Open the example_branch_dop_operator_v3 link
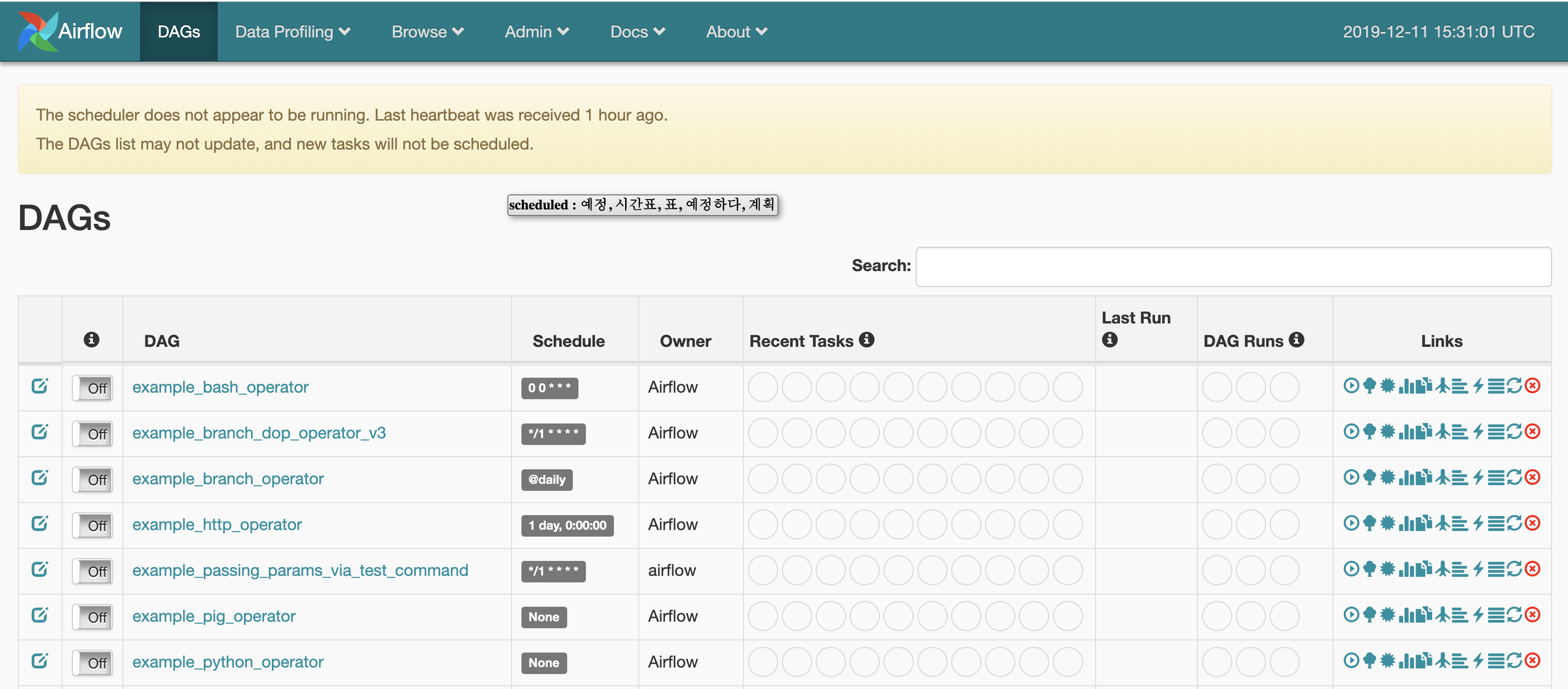This screenshot has height=689, width=1568. (x=259, y=432)
